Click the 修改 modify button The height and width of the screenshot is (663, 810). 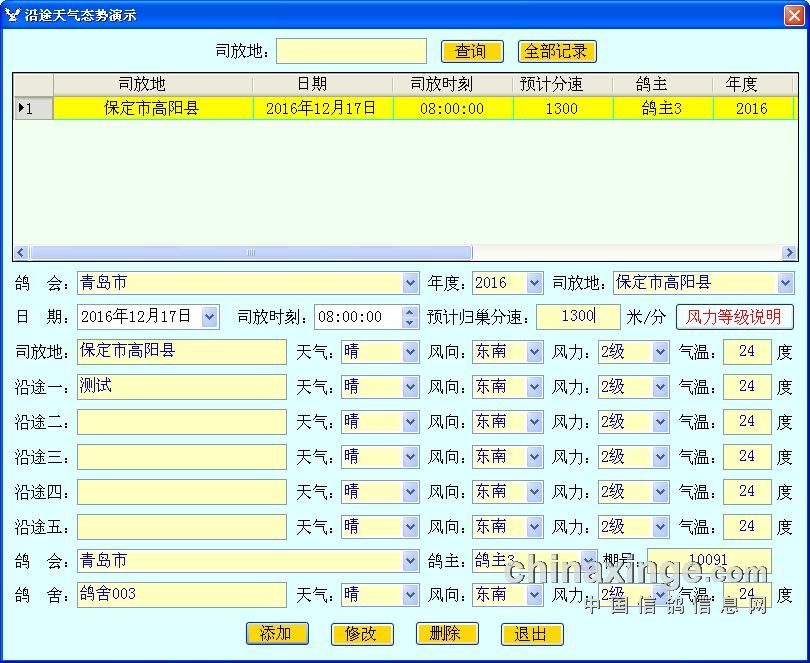(362, 634)
